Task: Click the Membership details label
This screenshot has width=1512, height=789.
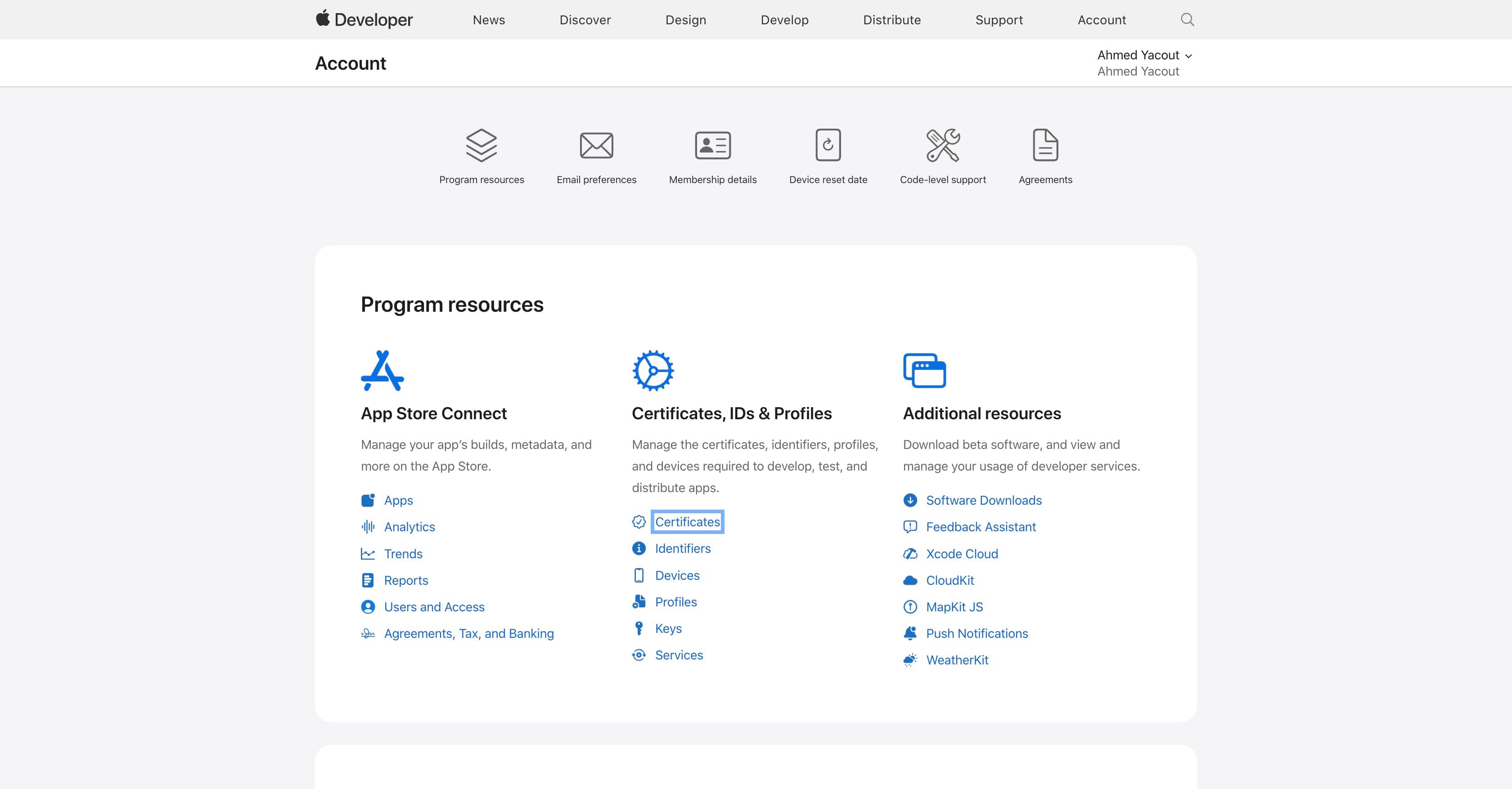Action: click(x=712, y=179)
